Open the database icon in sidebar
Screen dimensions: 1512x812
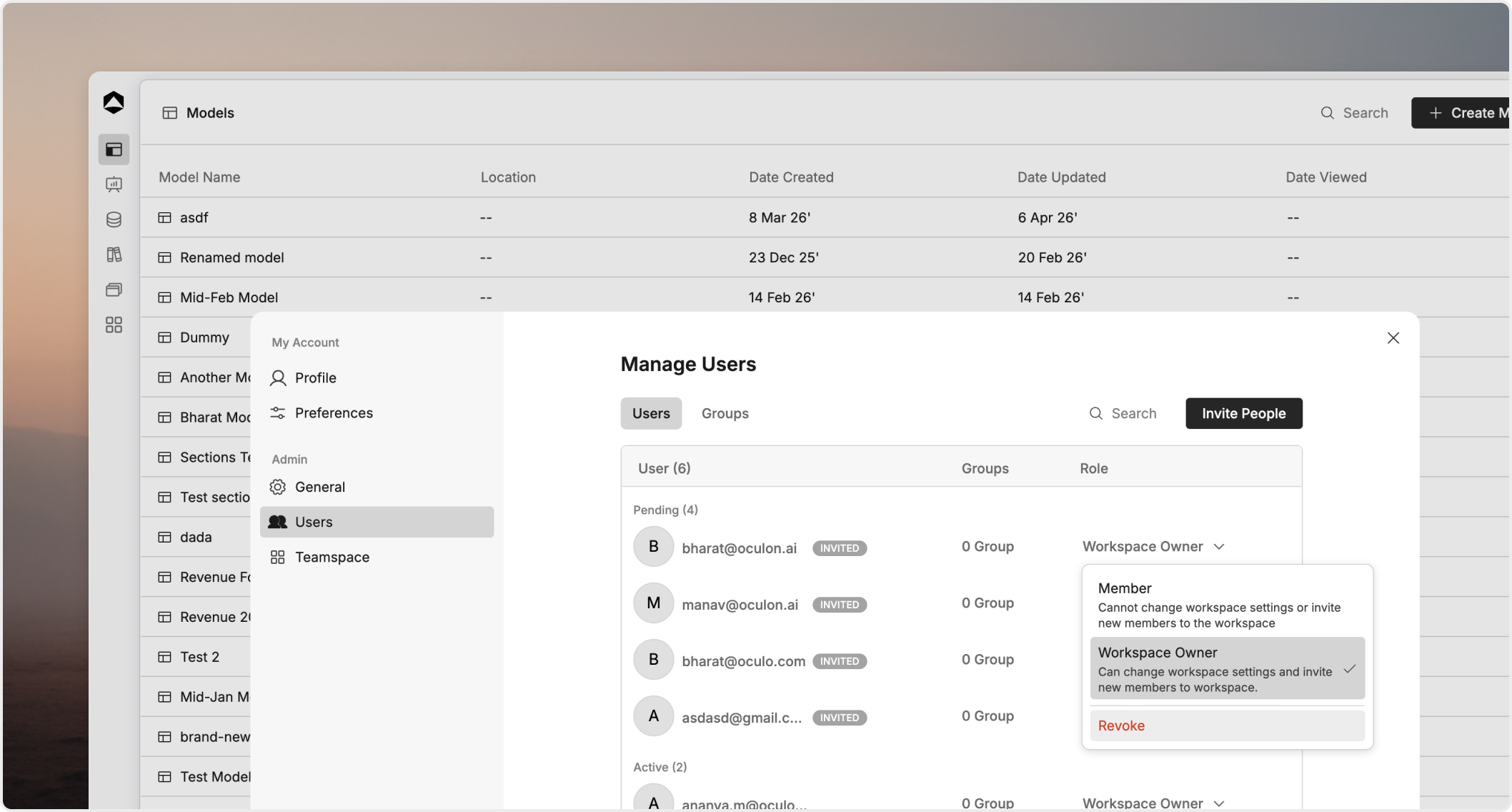click(114, 219)
